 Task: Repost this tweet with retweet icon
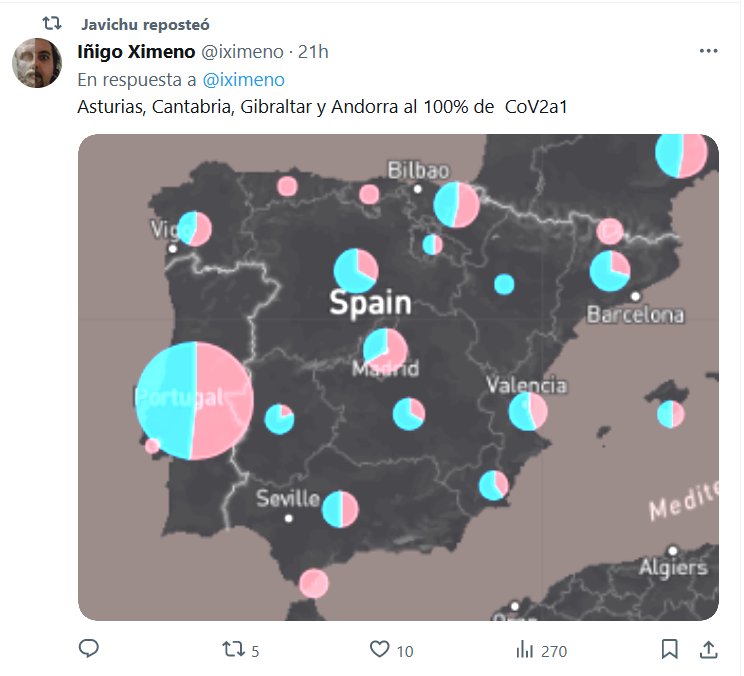click(231, 649)
